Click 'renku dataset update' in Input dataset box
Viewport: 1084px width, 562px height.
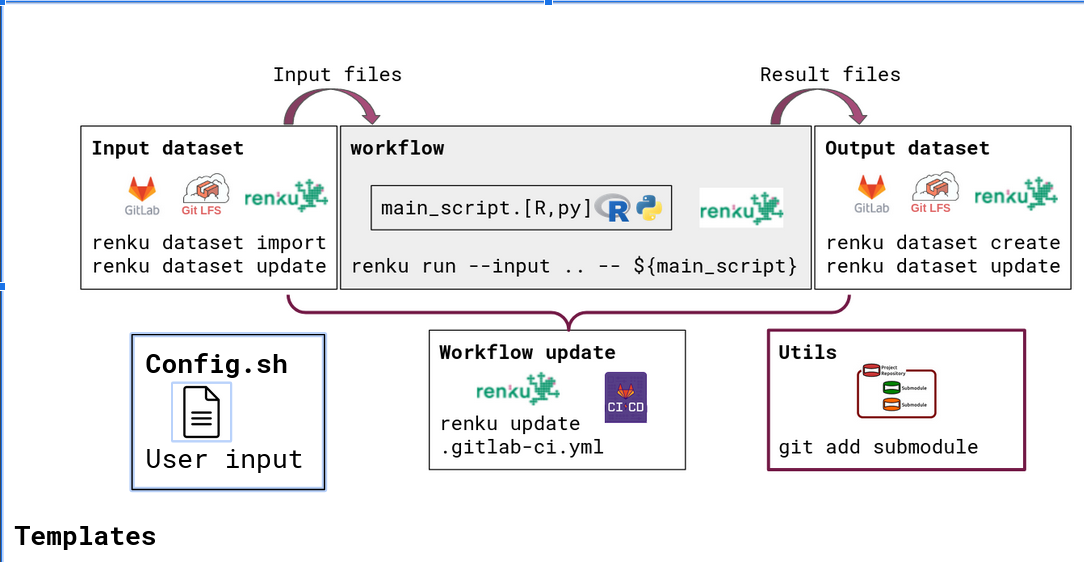coord(209,266)
